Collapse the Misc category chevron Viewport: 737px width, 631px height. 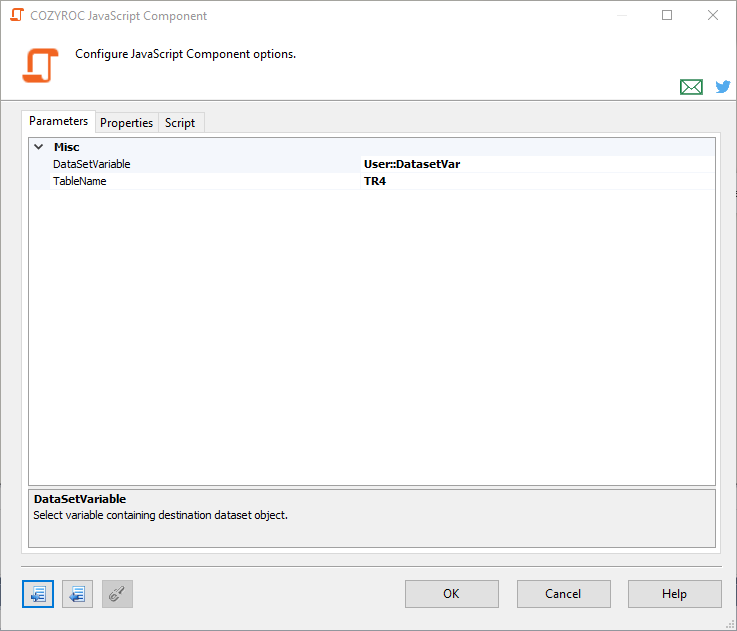(x=39, y=147)
